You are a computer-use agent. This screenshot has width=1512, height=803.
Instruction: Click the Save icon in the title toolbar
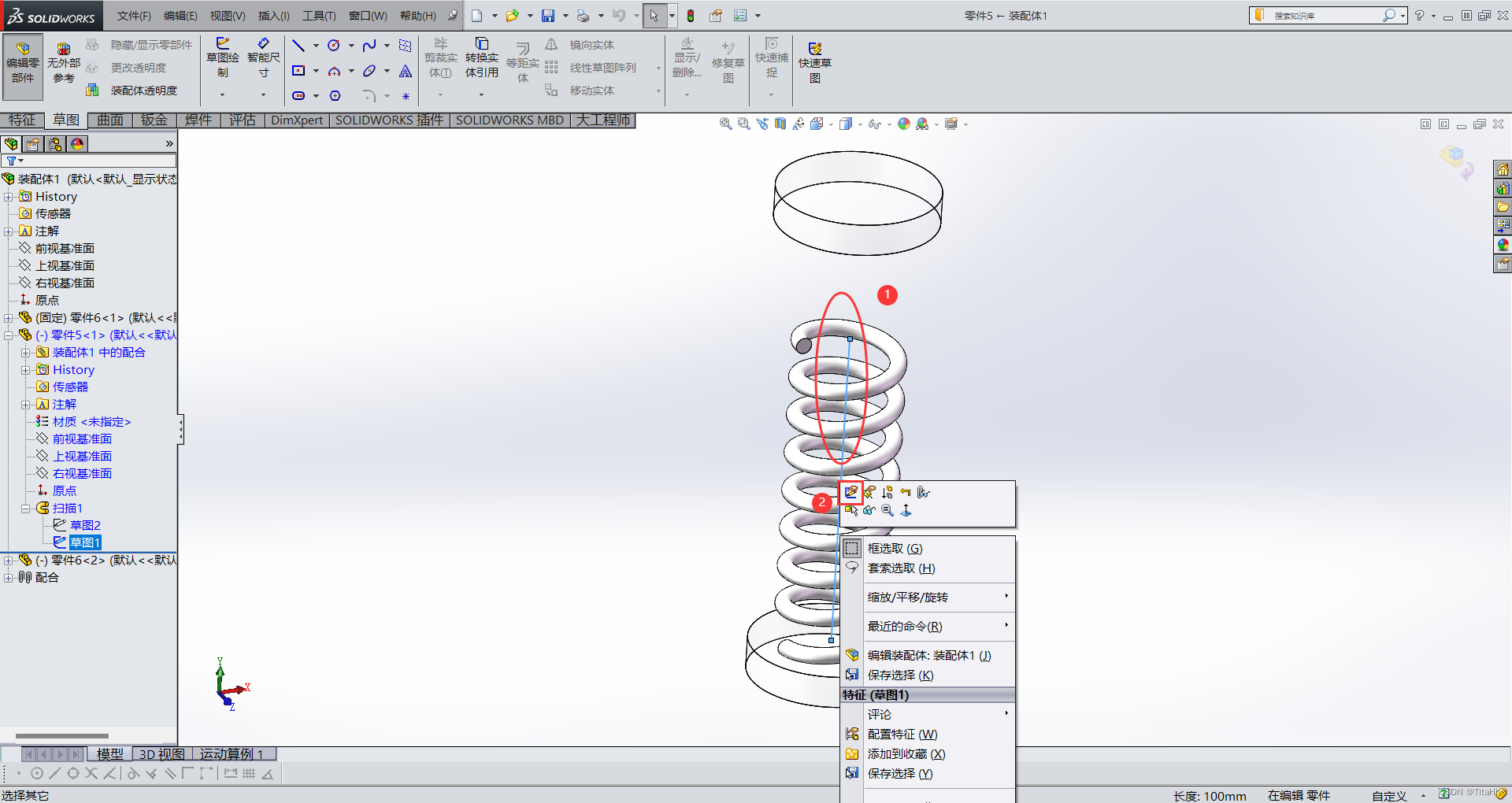click(548, 16)
